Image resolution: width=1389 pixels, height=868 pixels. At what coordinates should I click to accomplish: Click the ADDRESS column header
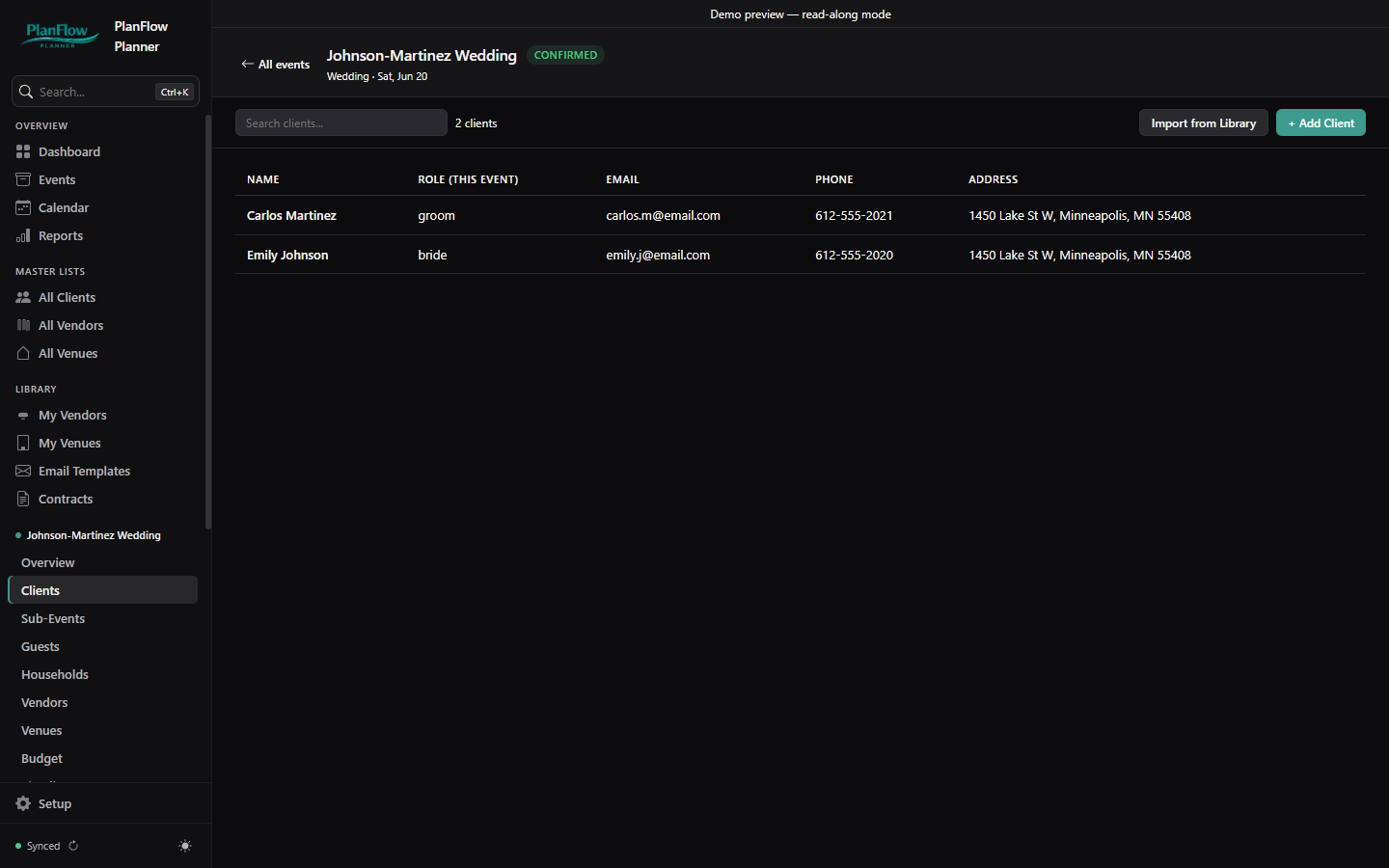[x=994, y=179]
